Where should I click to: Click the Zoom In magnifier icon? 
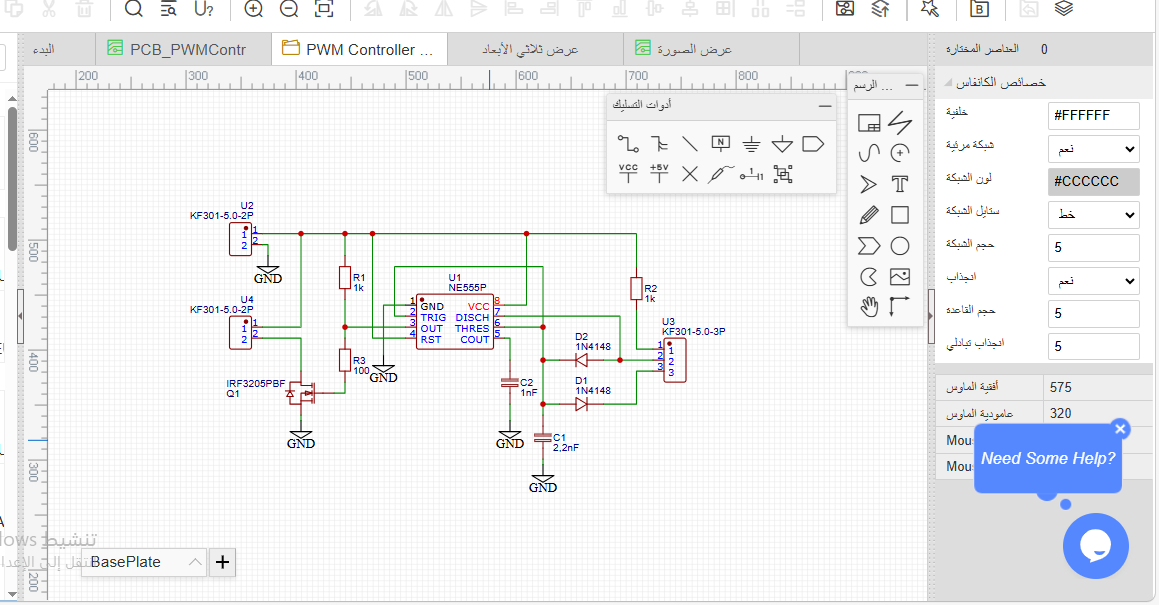[x=254, y=9]
